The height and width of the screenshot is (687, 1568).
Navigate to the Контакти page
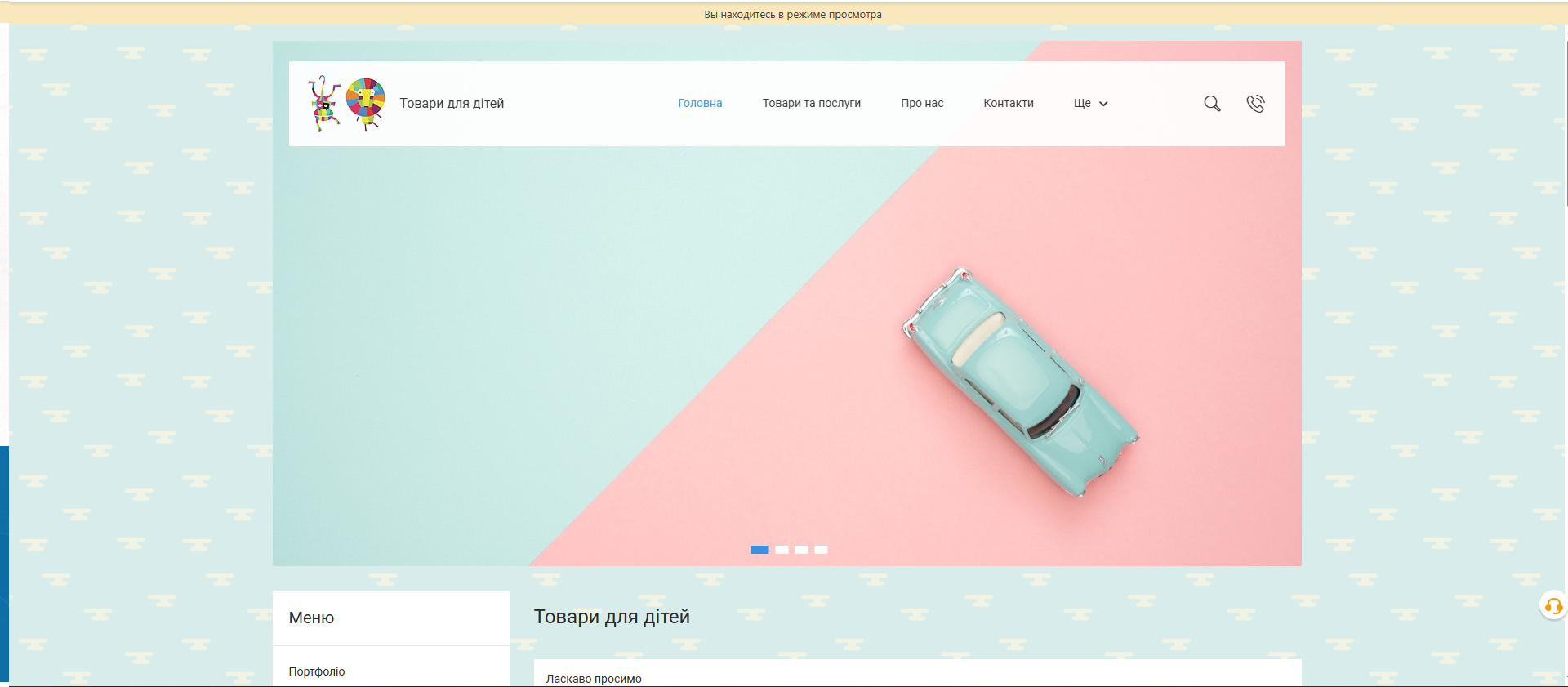1008,104
